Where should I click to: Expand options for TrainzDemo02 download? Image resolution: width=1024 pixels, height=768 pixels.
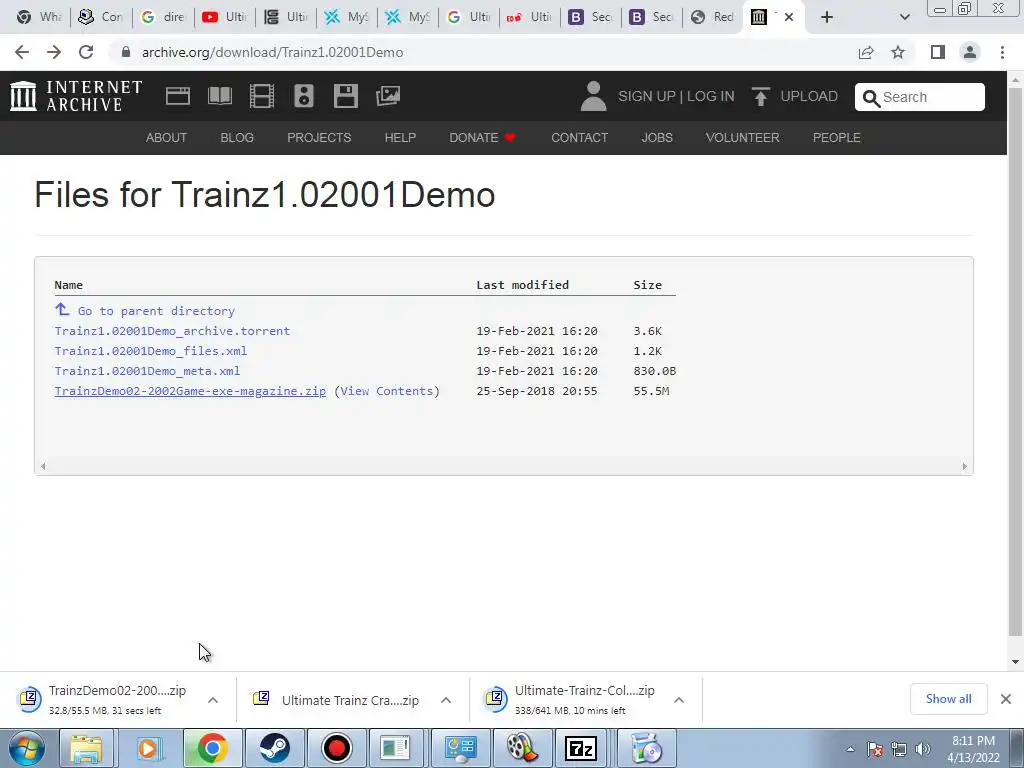click(213, 700)
